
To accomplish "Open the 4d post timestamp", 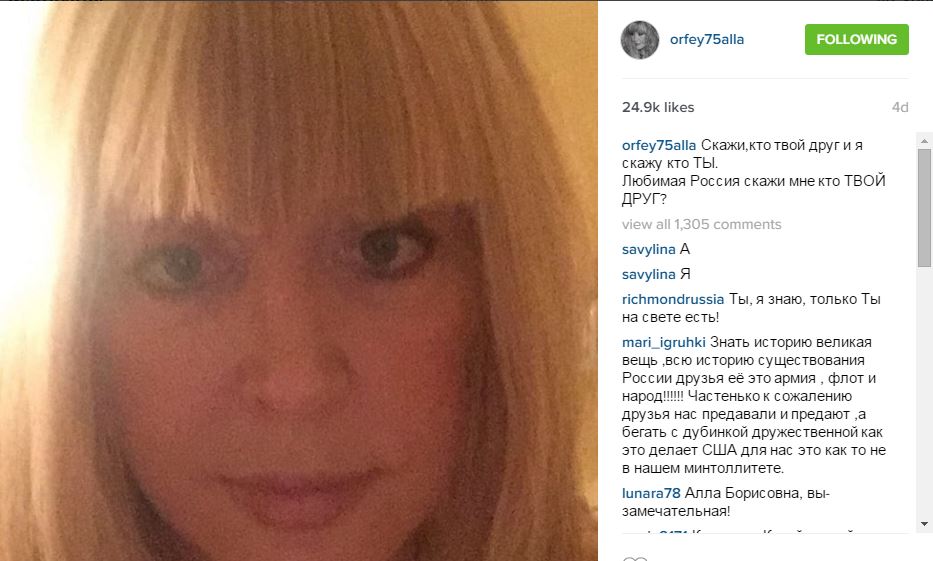I will 900,107.
